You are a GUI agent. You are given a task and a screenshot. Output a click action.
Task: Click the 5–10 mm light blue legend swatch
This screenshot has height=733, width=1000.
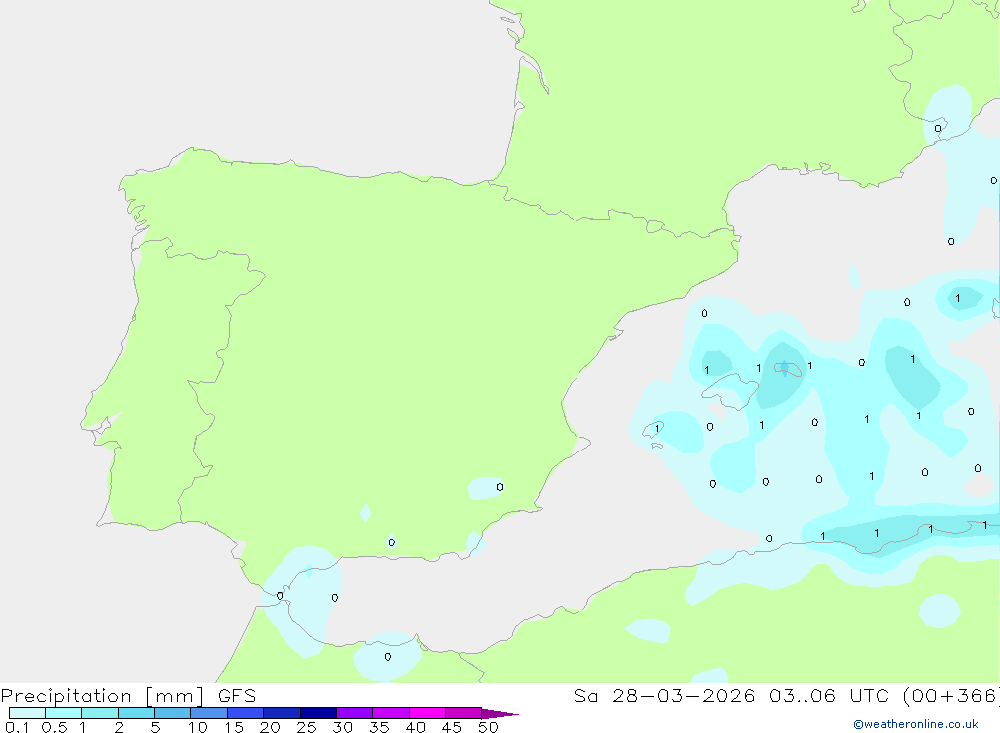click(x=173, y=713)
